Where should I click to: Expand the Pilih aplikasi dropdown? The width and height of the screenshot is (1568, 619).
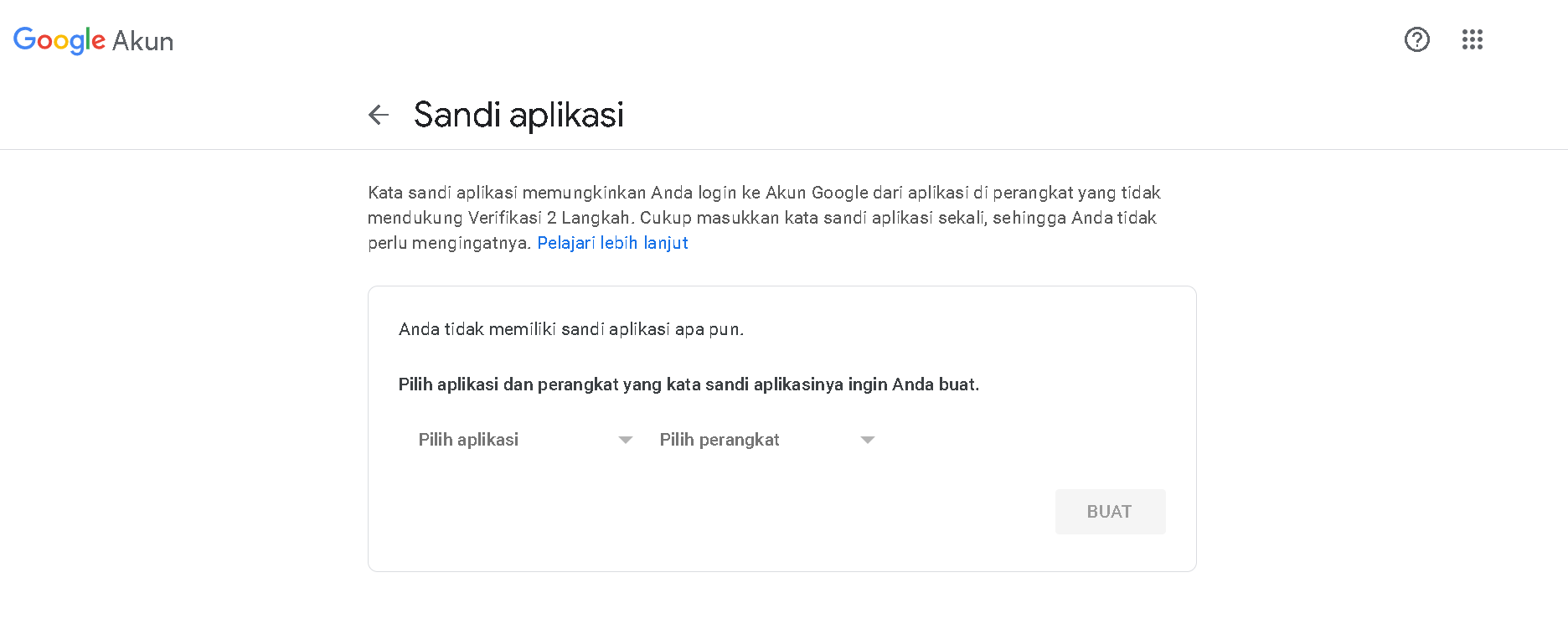[x=469, y=440]
